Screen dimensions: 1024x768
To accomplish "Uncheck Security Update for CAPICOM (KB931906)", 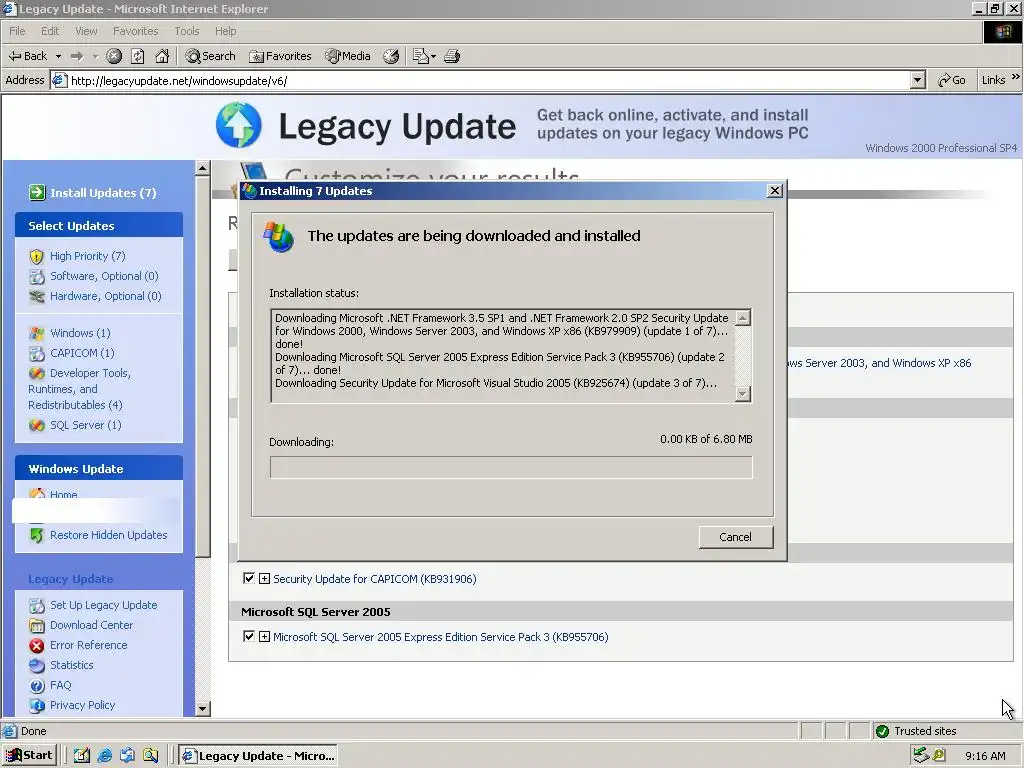I will click(249, 578).
